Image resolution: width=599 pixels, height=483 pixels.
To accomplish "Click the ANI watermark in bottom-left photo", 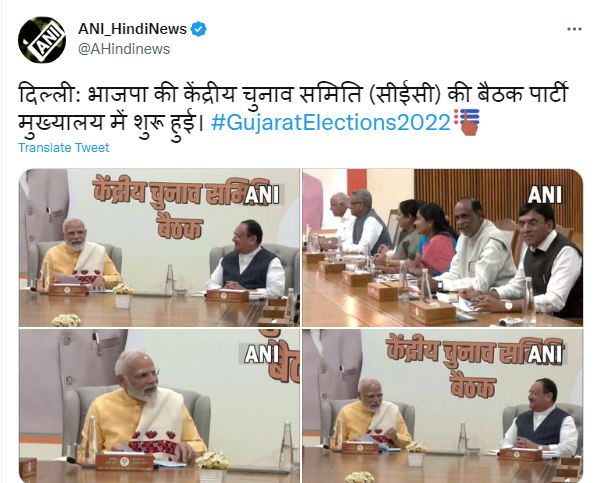I will point(262,354).
